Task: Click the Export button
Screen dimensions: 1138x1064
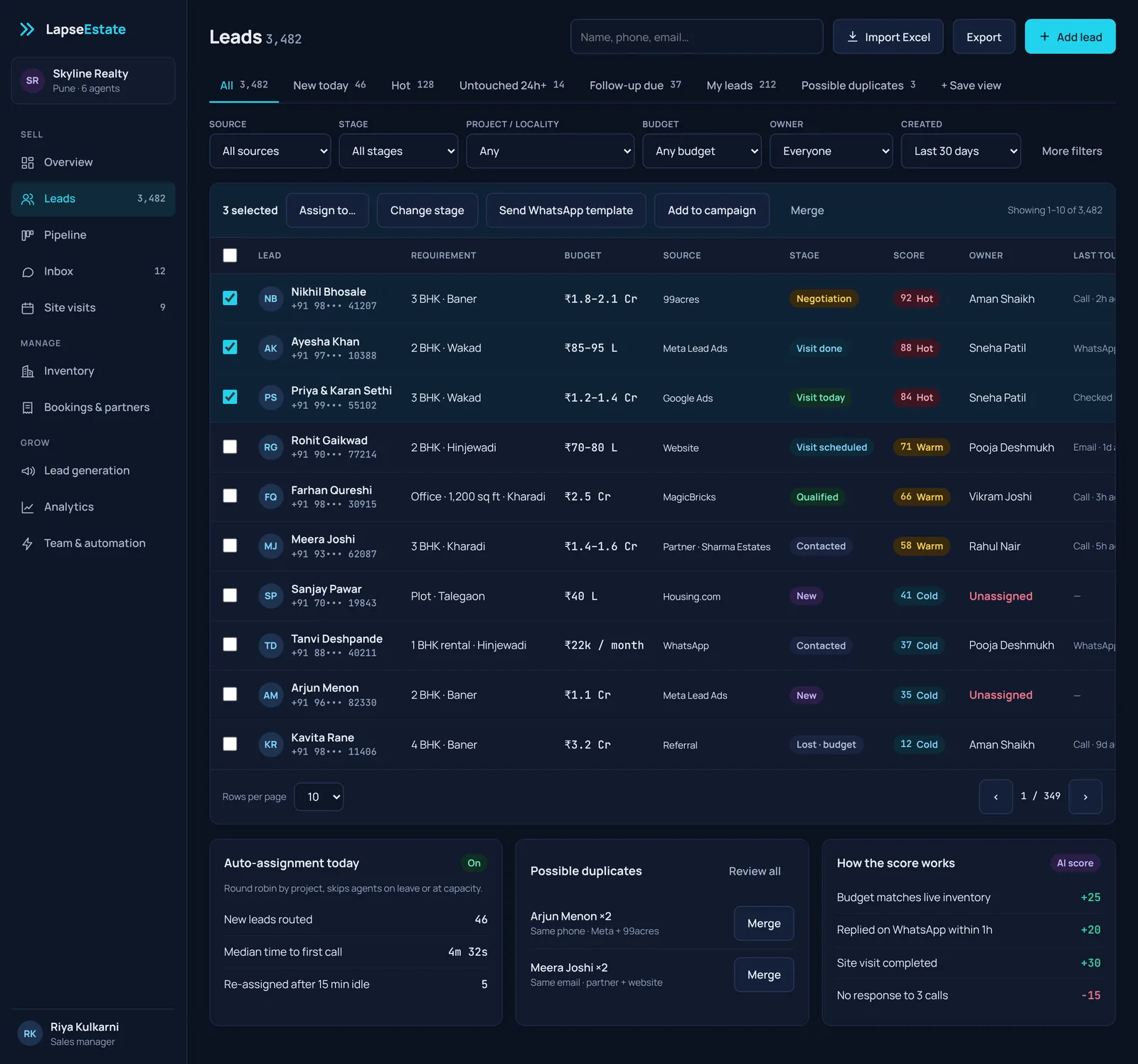Action: click(984, 36)
